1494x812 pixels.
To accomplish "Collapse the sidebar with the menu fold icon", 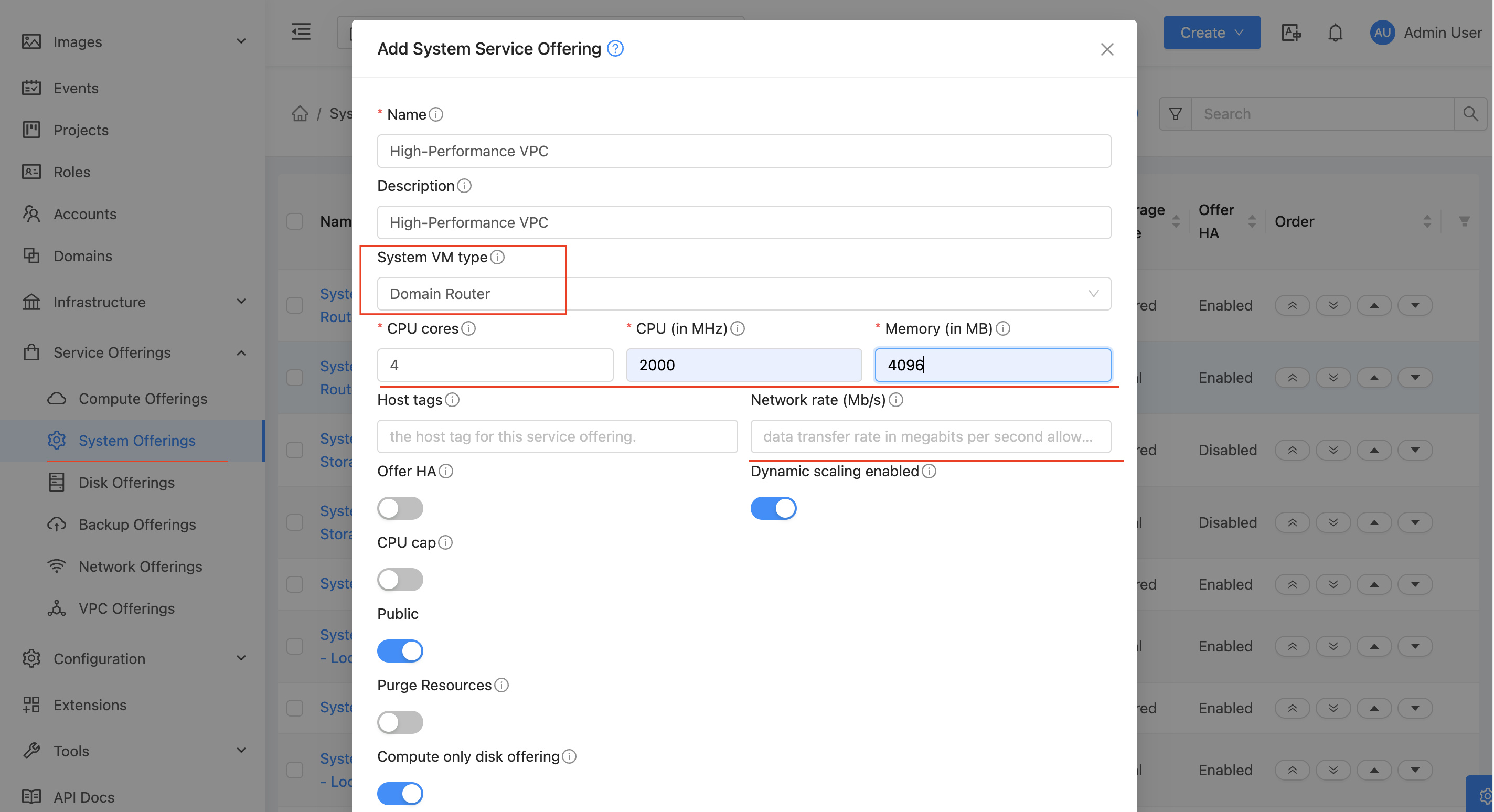I will tap(301, 31).
